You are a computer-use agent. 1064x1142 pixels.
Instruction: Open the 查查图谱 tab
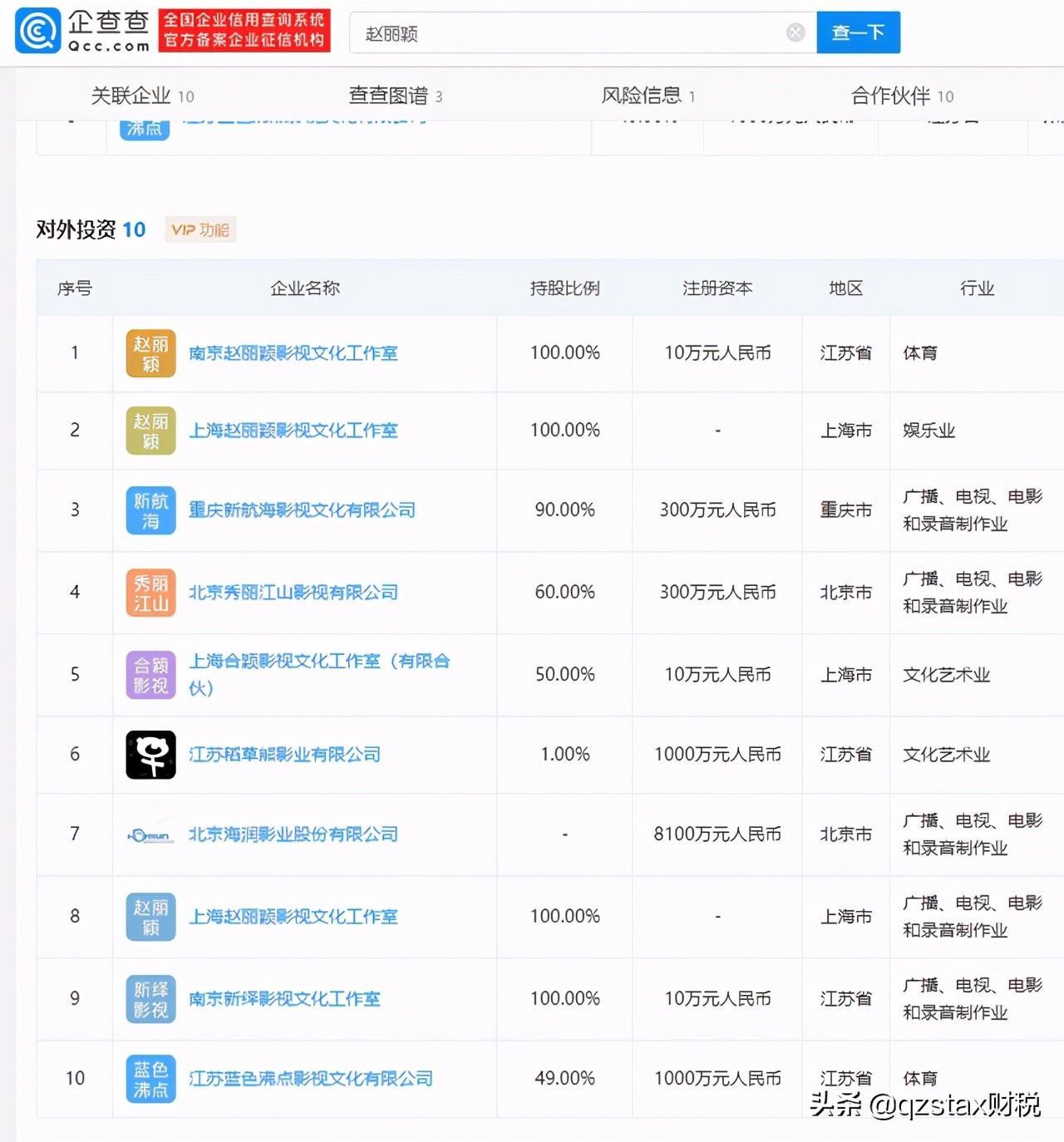click(x=395, y=96)
